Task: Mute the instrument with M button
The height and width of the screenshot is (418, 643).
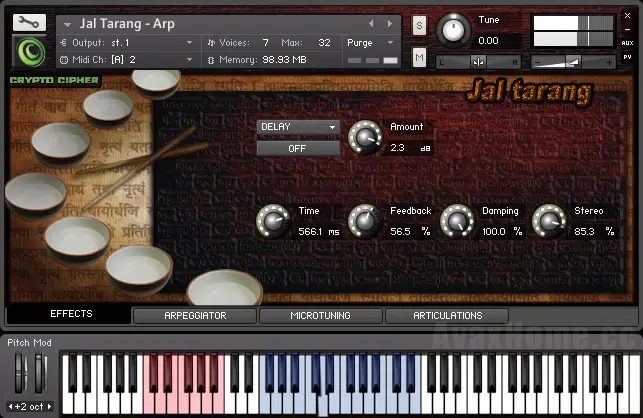Action: [419, 57]
